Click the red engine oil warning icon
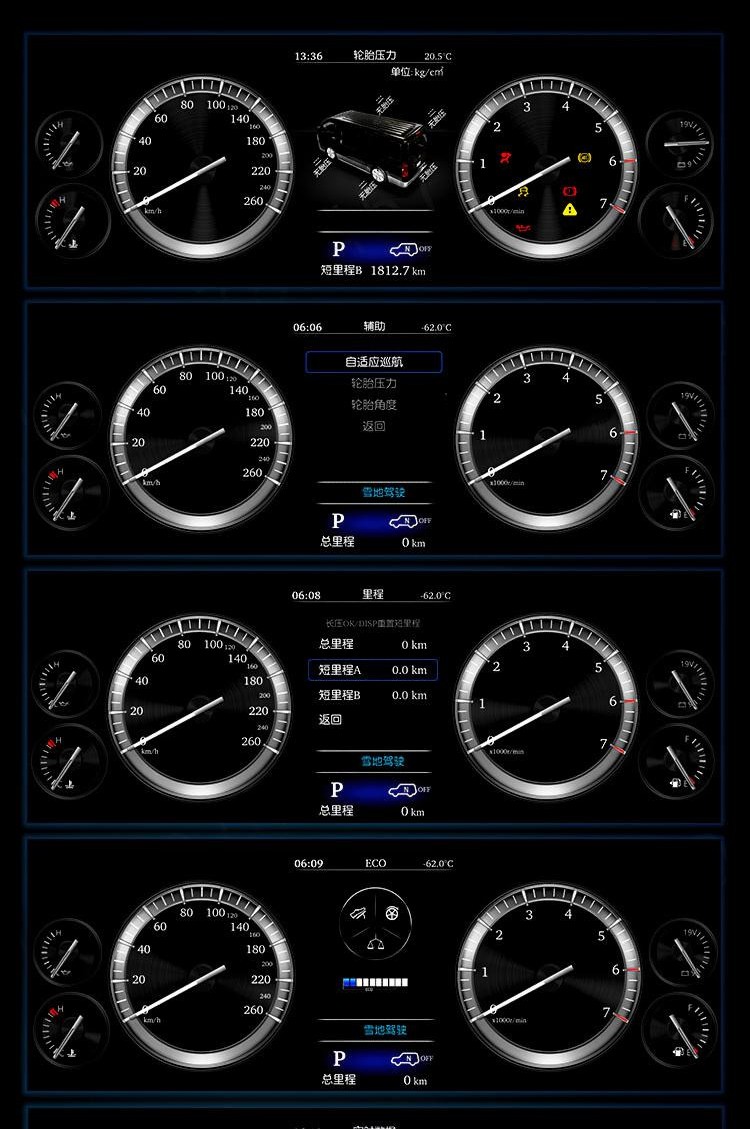The height and width of the screenshot is (1129, 750). click(x=521, y=228)
